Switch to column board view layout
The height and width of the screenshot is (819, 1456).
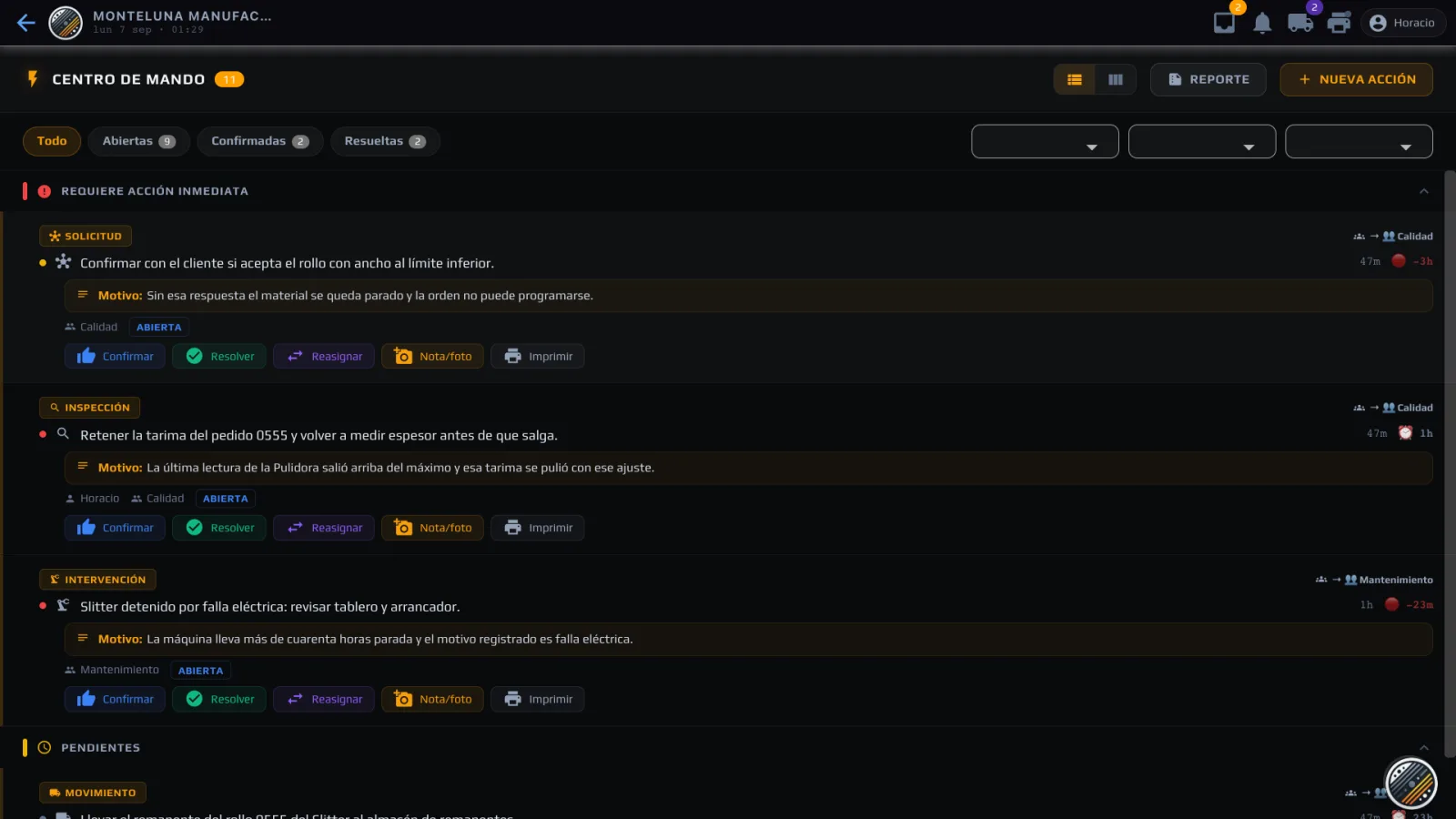[1116, 79]
